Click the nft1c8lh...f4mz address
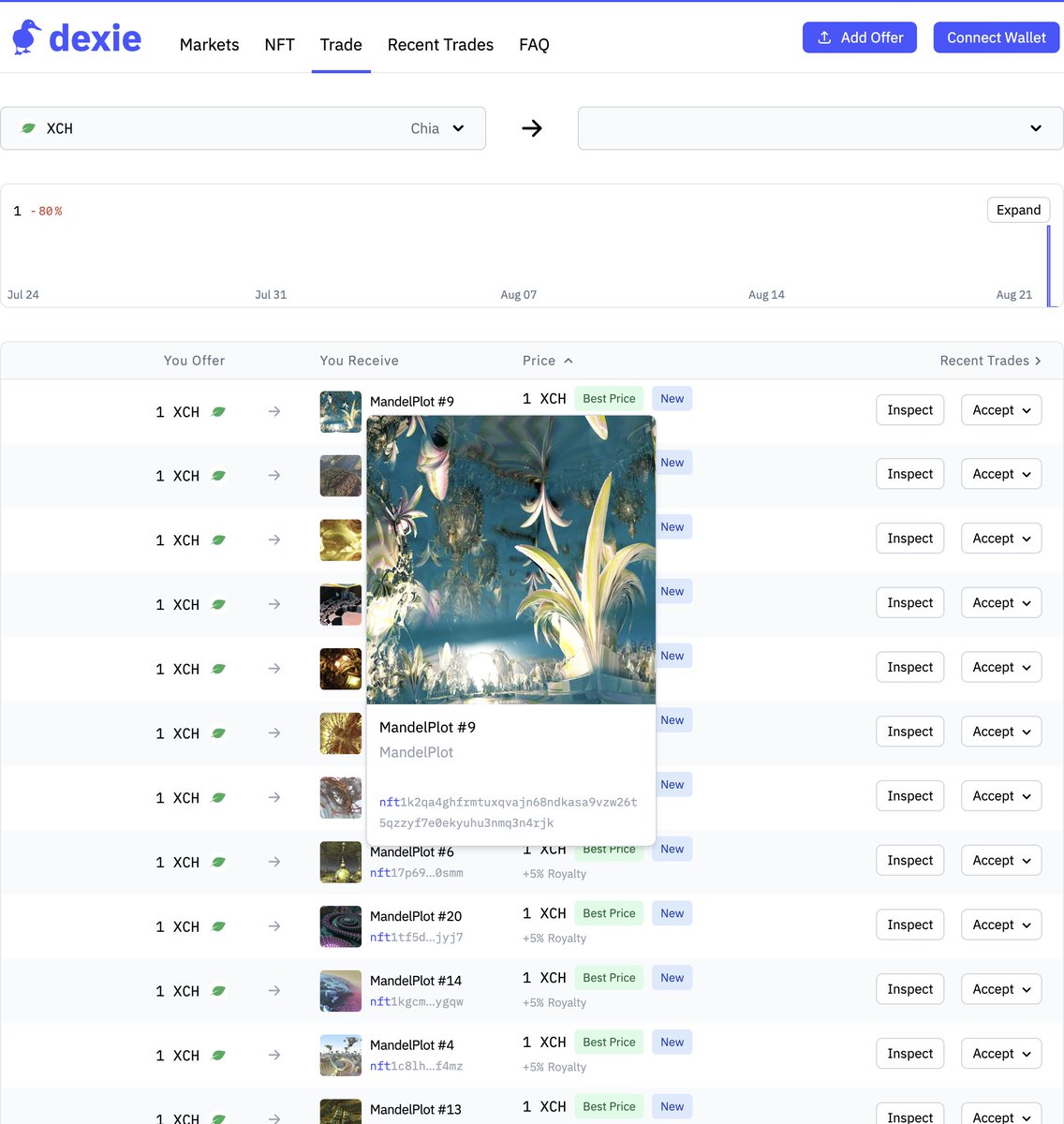This screenshot has width=1064, height=1124. click(x=417, y=1067)
